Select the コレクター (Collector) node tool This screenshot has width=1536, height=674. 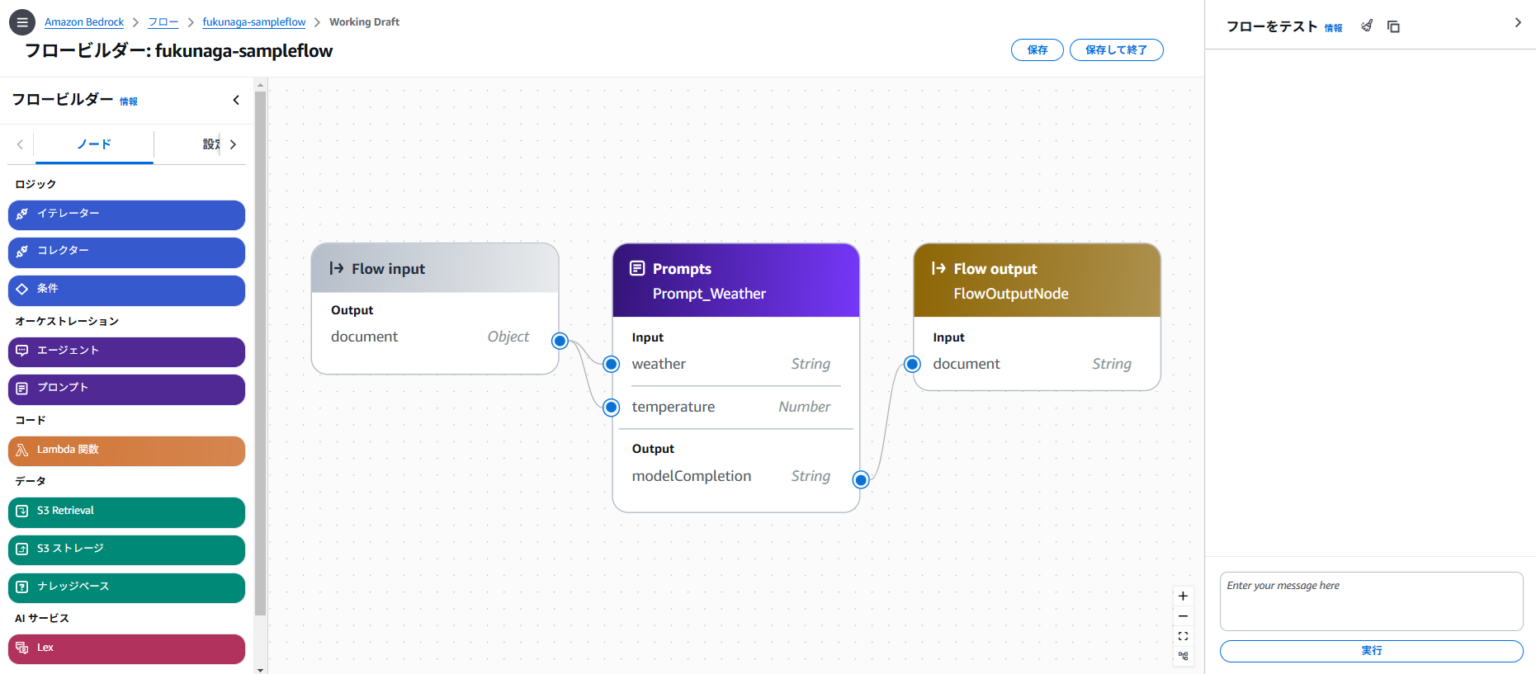(x=126, y=252)
